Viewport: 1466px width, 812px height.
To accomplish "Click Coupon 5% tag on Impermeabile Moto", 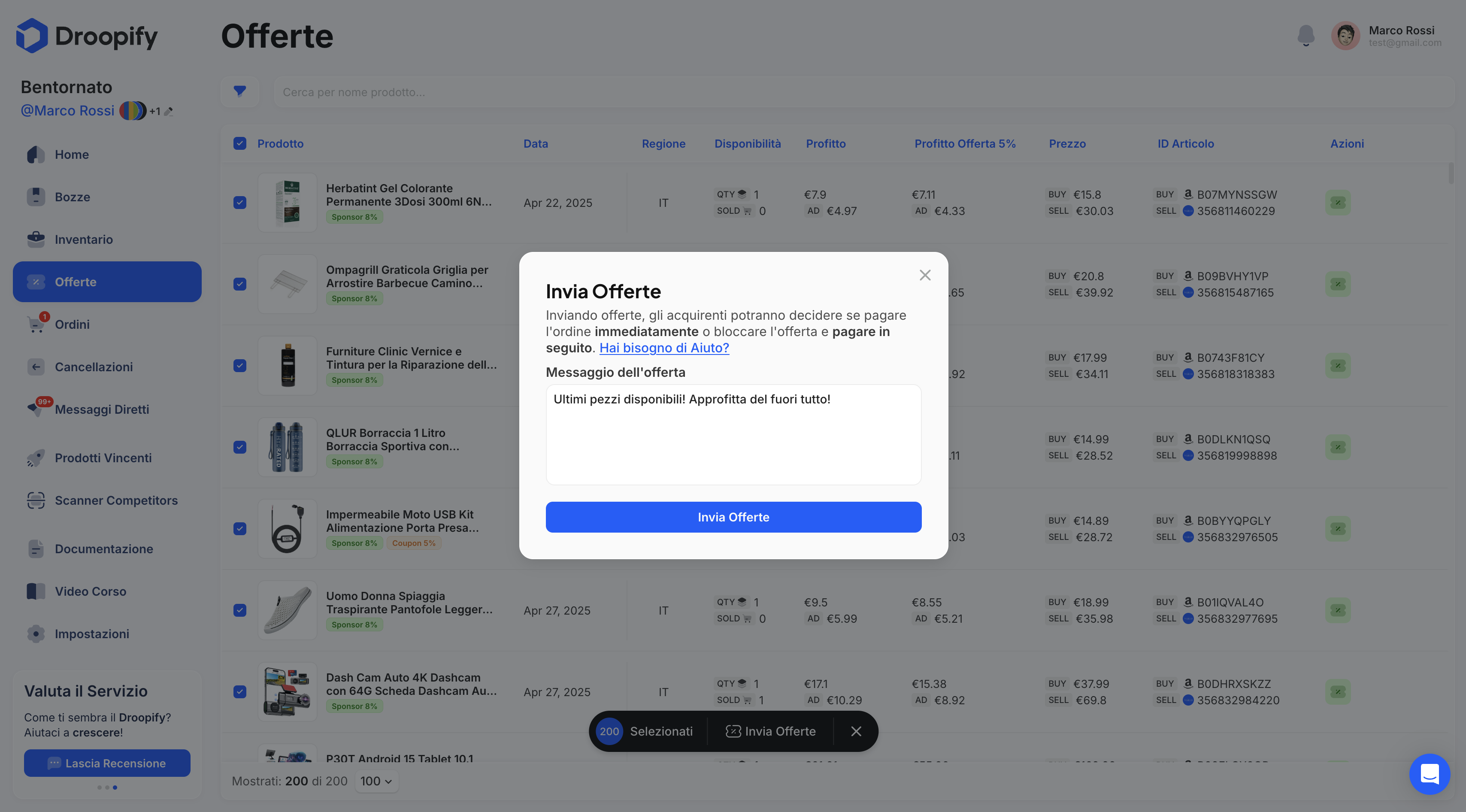I will point(414,543).
